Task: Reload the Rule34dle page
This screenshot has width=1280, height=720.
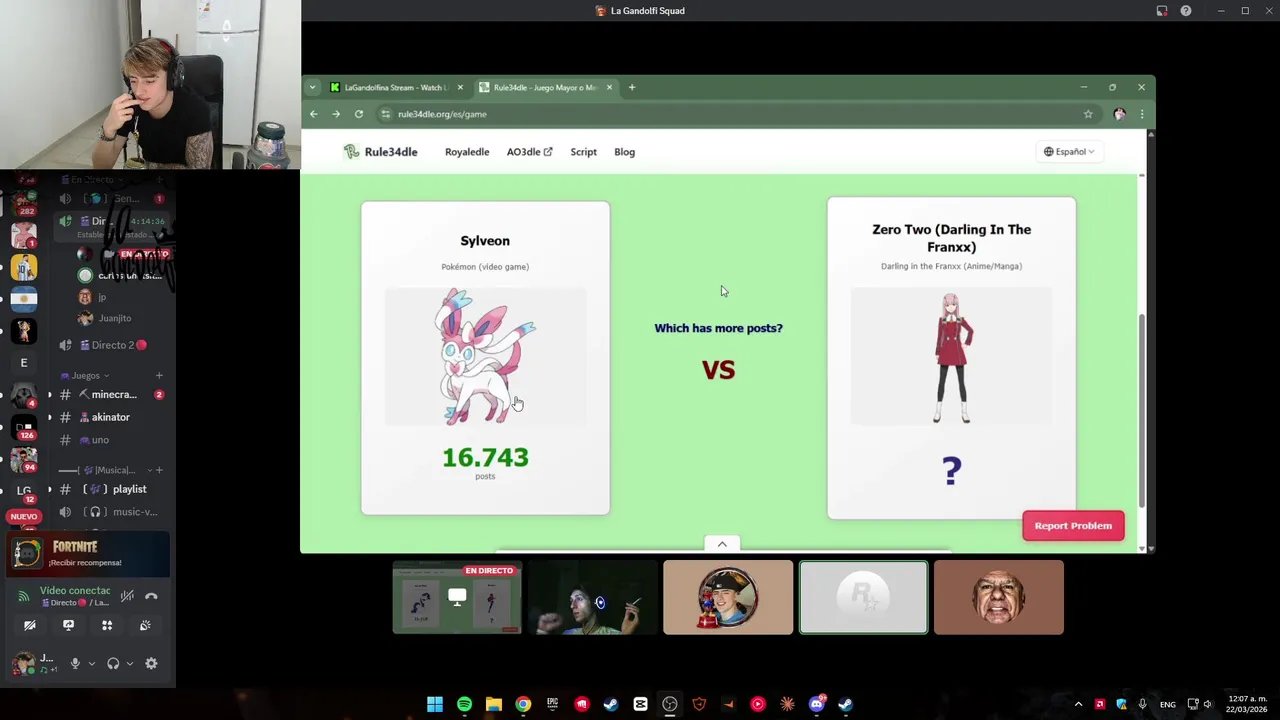Action: (359, 114)
